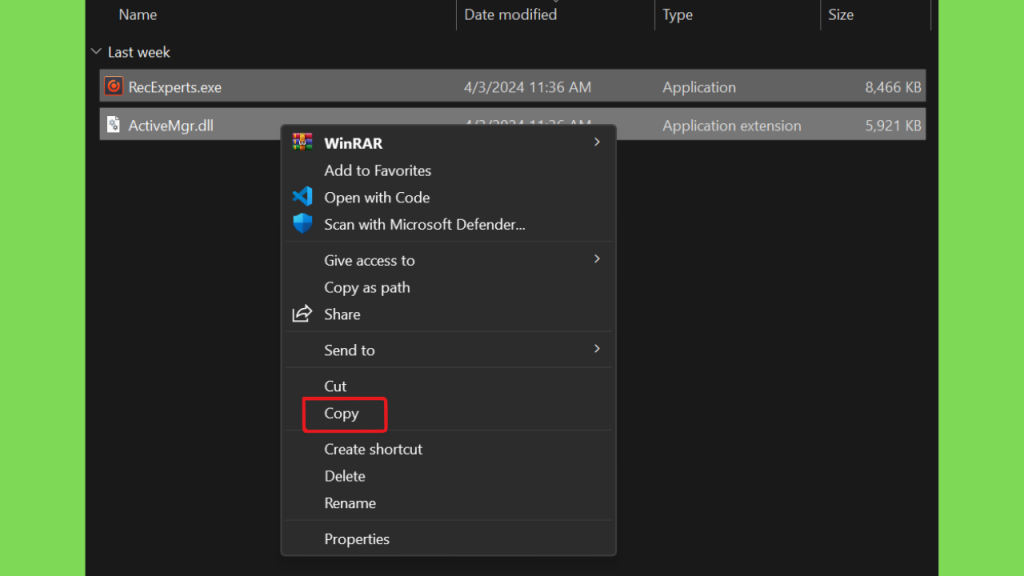
Task: Choose Delete from context menu
Action: tap(448, 476)
